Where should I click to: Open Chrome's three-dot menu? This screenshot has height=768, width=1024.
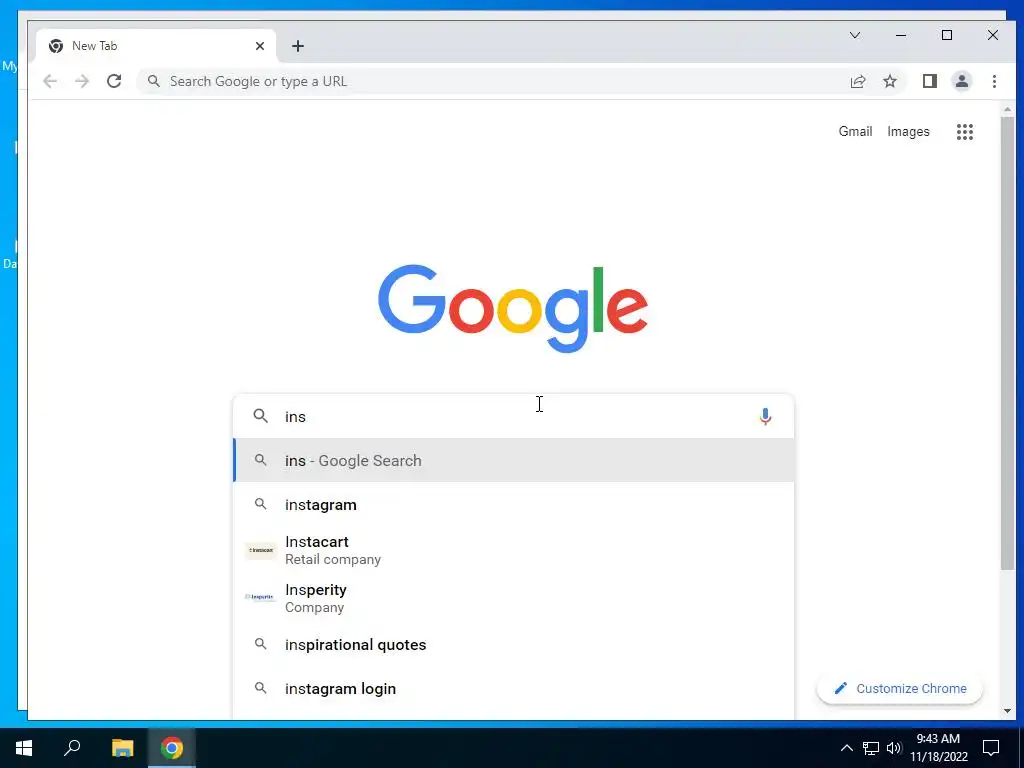click(x=994, y=81)
